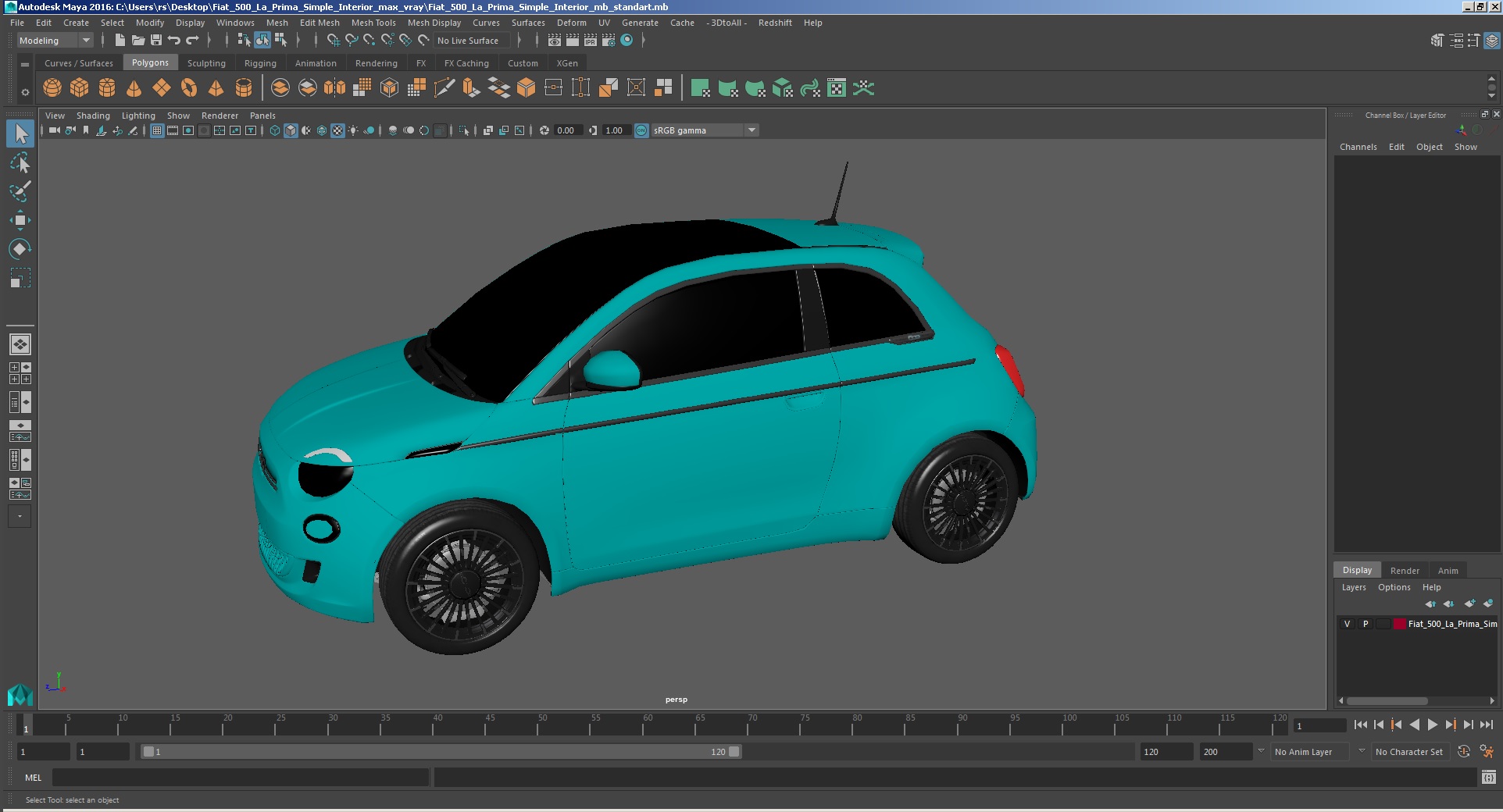Screen dimensions: 1503x812
Task: Create a polygon cylinder from the shelf
Action: [107, 87]
